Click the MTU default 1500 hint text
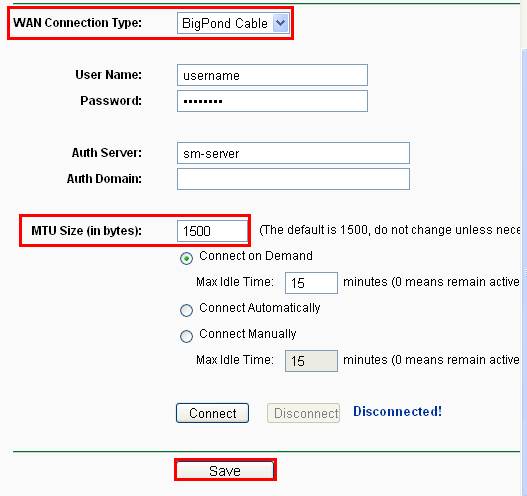 [390, 230]
